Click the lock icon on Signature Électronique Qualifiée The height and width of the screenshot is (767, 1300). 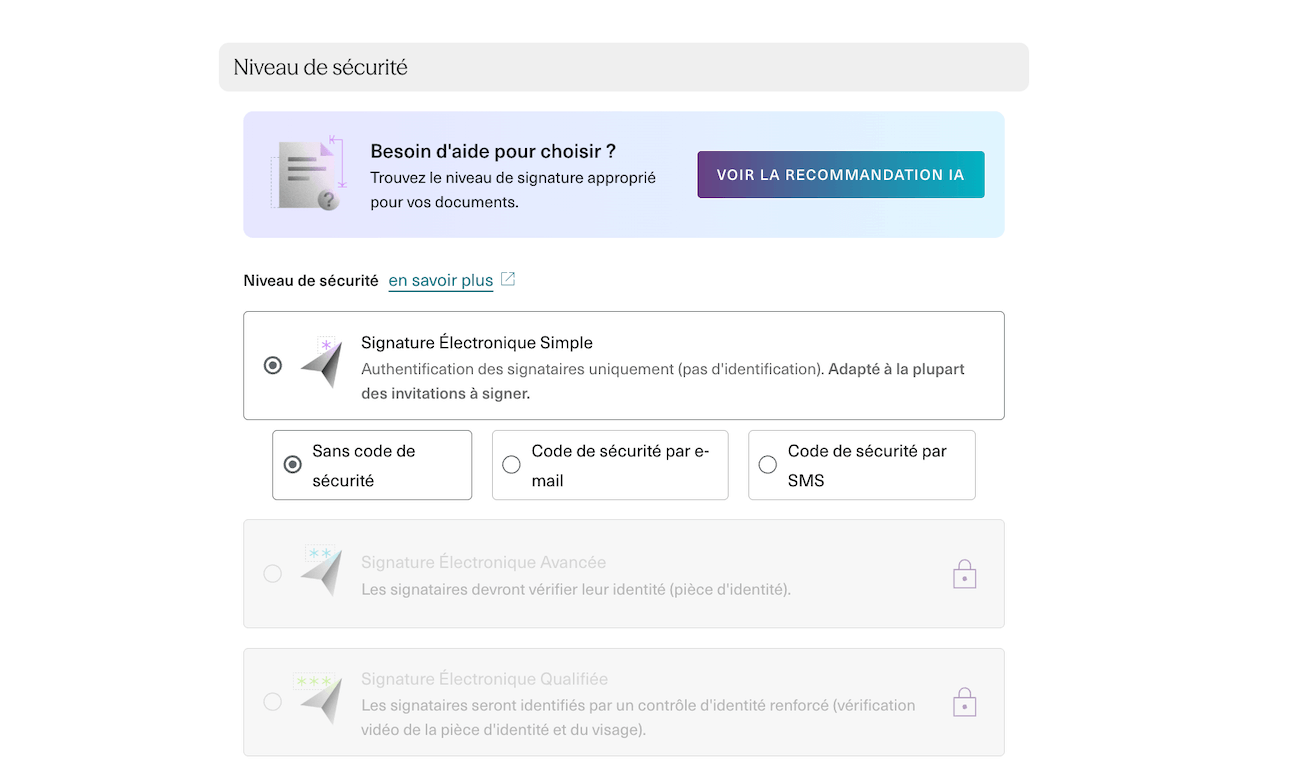tap(964, 702)
